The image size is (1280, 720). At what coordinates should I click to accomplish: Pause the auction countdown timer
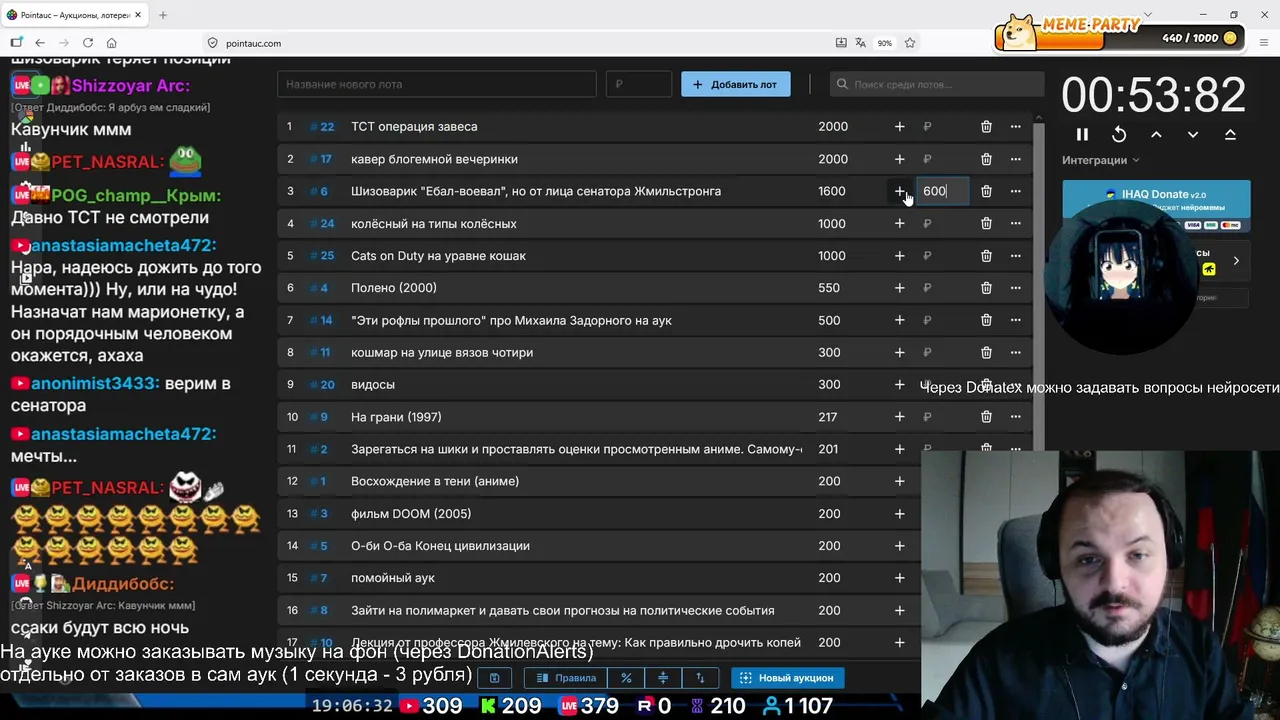point(1082,134)
